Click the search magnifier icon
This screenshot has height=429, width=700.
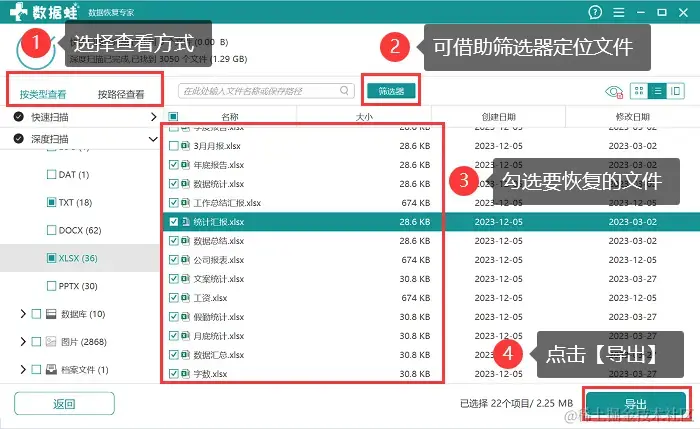pyautogui.click(x=344, y=91)
